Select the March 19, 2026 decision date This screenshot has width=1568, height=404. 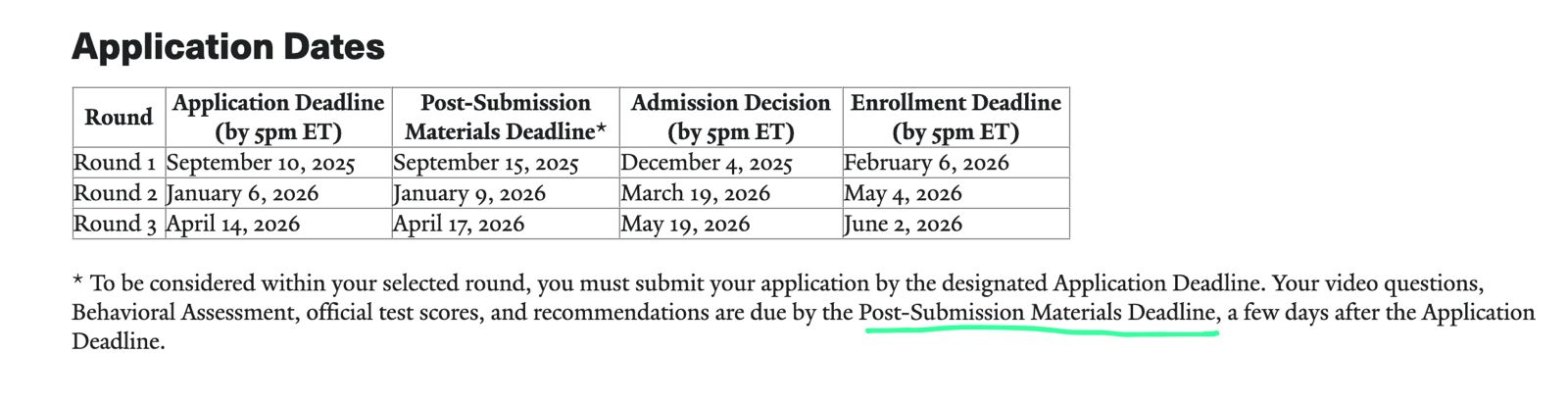(696, 193)
